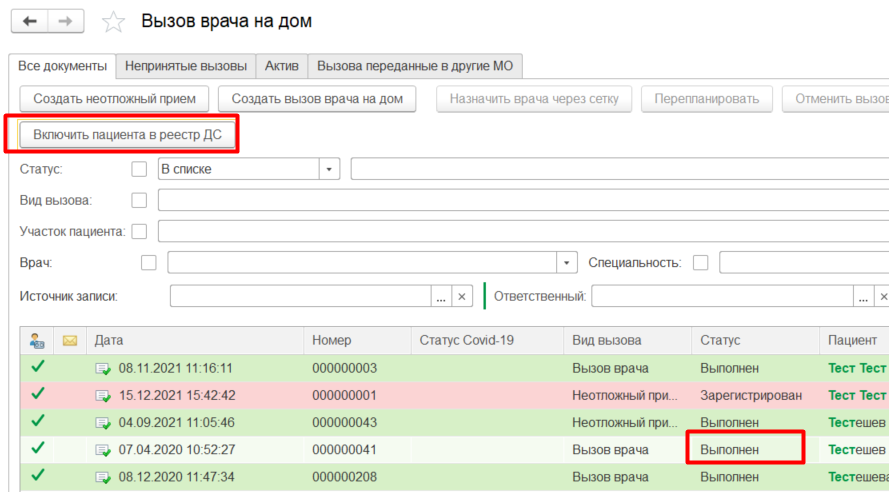Select the row with number 000000041
Image resolution: width=889 pixels, height=492 pixels.
(345, 450)
